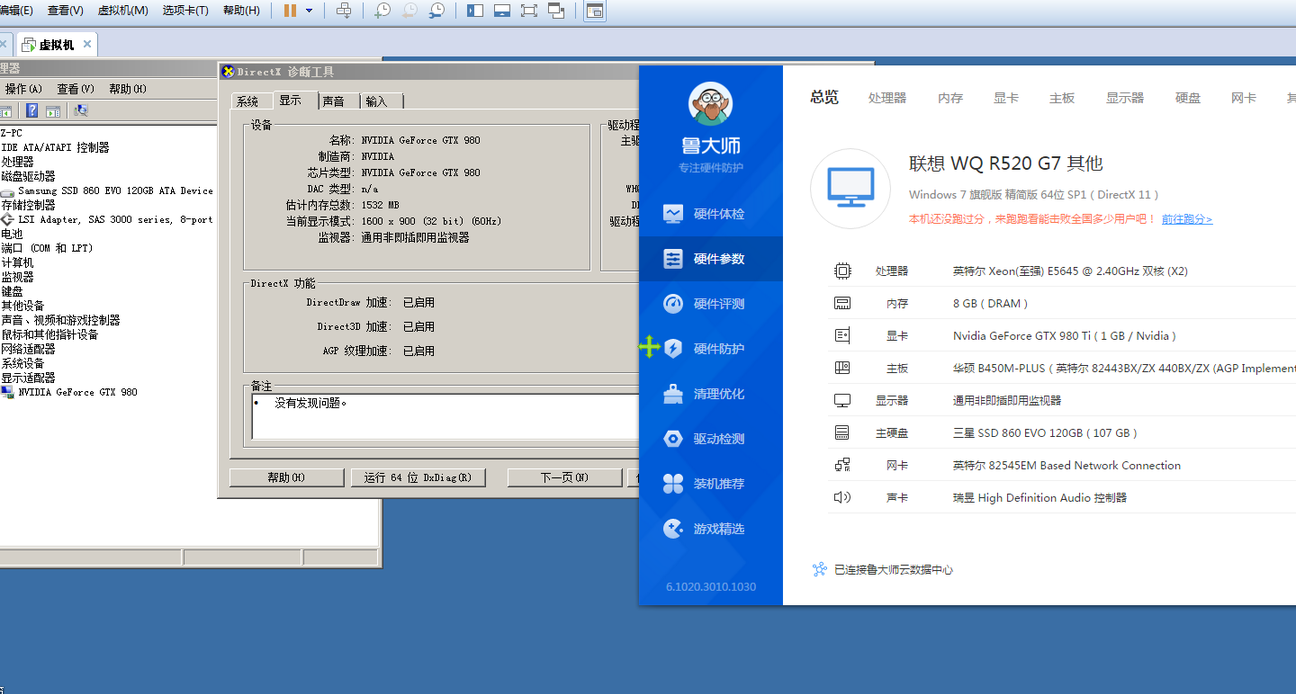1296x694 pixels.
Task: Click the properties pane icon in Device Manager toolbar
Action: (52, 111)
